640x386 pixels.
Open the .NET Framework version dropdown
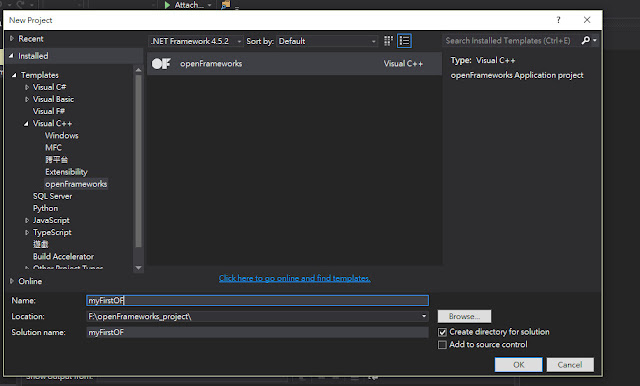196,41
